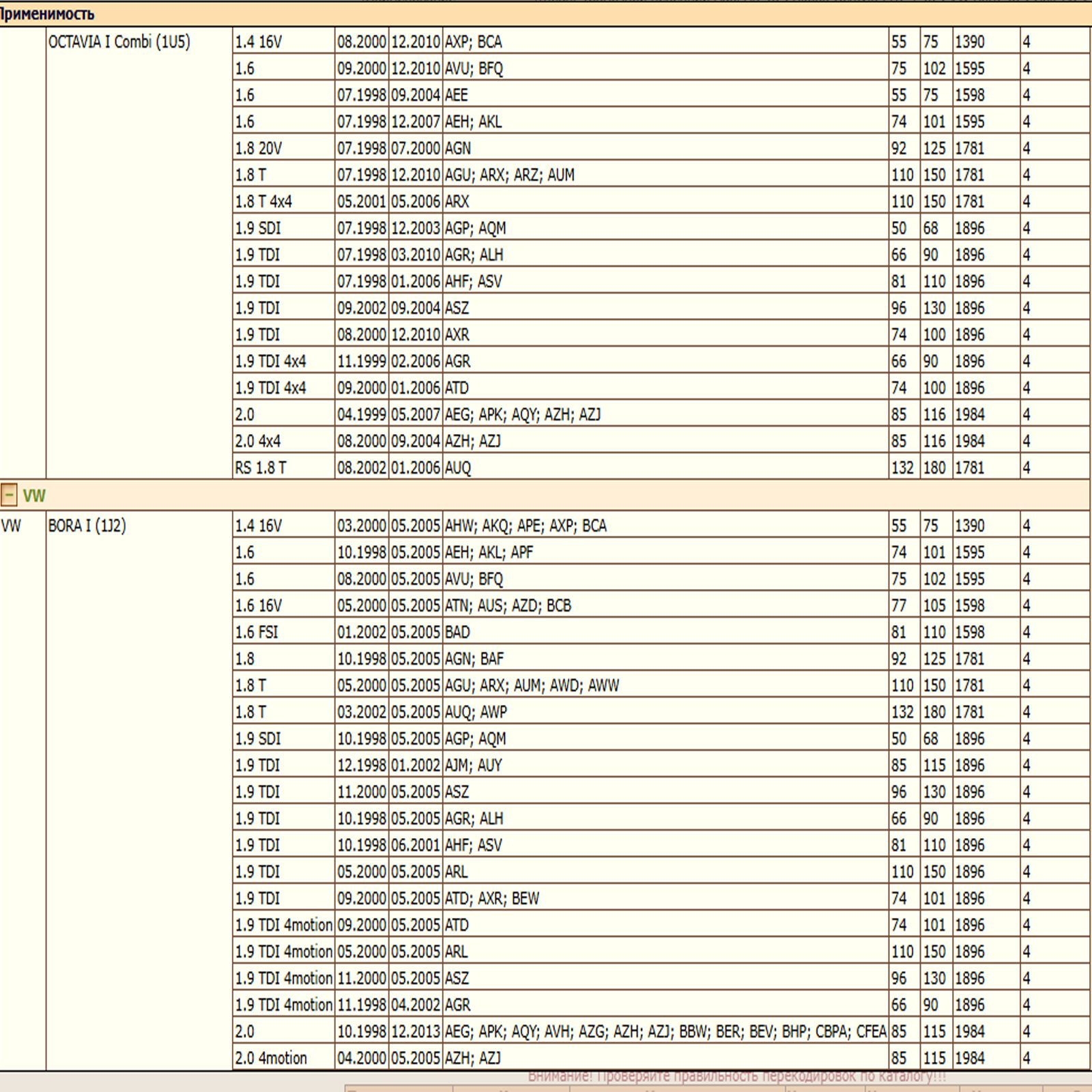Select the date 05.2007 cell
The width and height of the screenshot is (1092, 1092).
(x=416, y=415)
